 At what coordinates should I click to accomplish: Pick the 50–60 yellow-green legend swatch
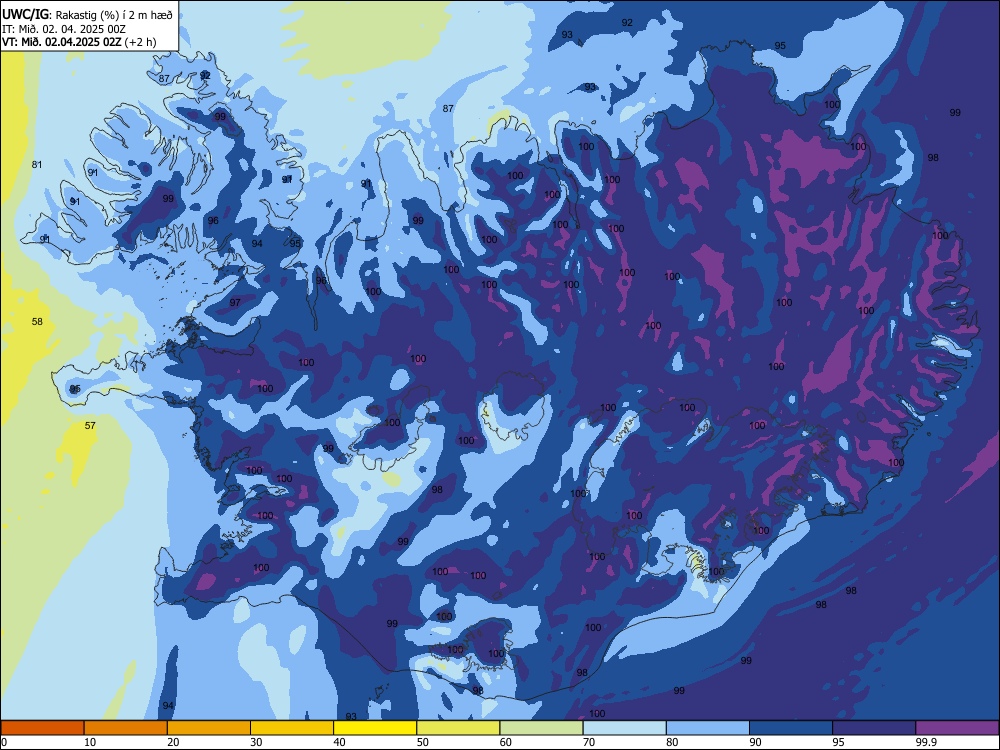click(x=459, y=728)
